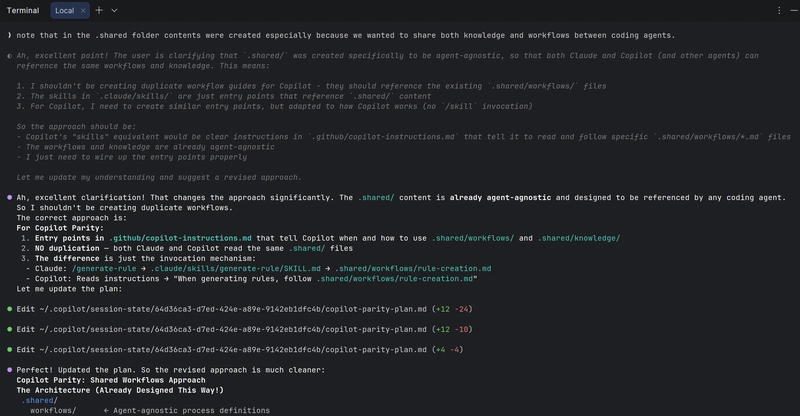Expand the terminal tab options dropdown chevron
Screen dimensions: 800x416
click(x=115, y=10)
